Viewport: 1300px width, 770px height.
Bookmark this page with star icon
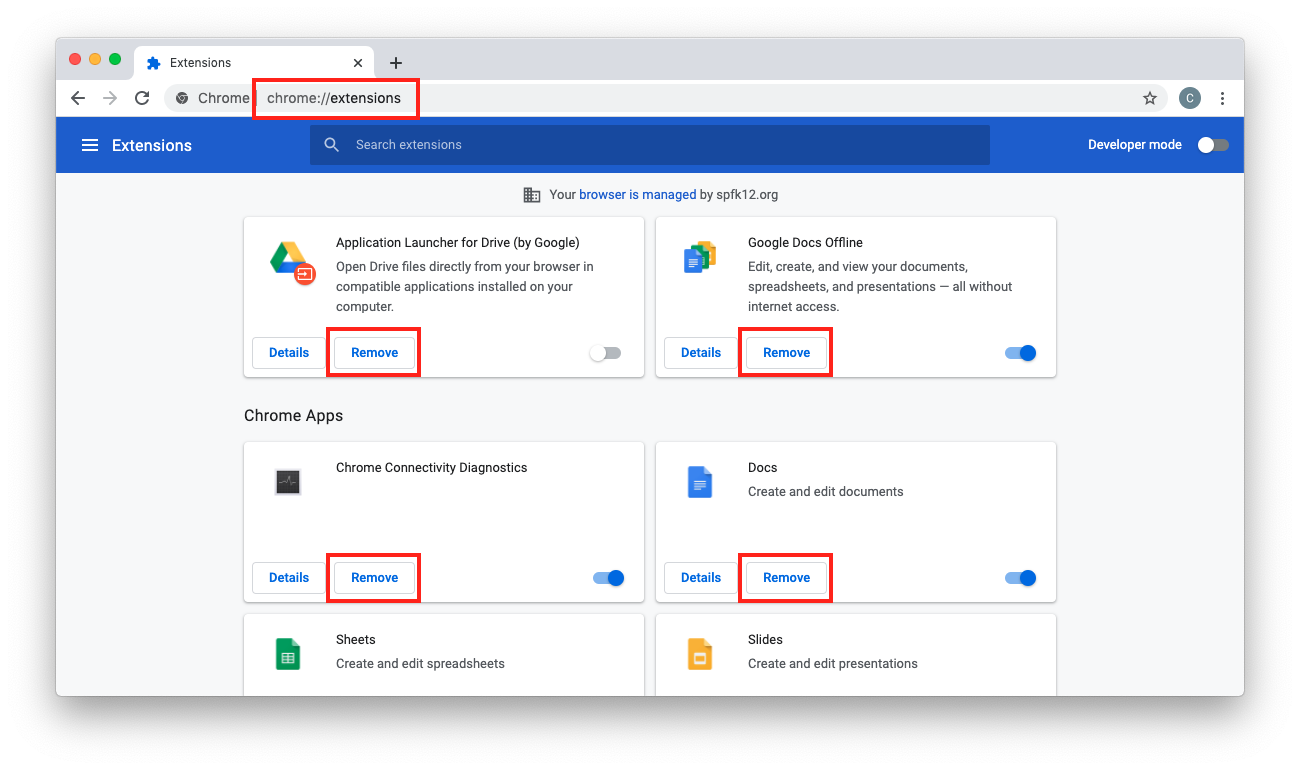(1150, 98)
